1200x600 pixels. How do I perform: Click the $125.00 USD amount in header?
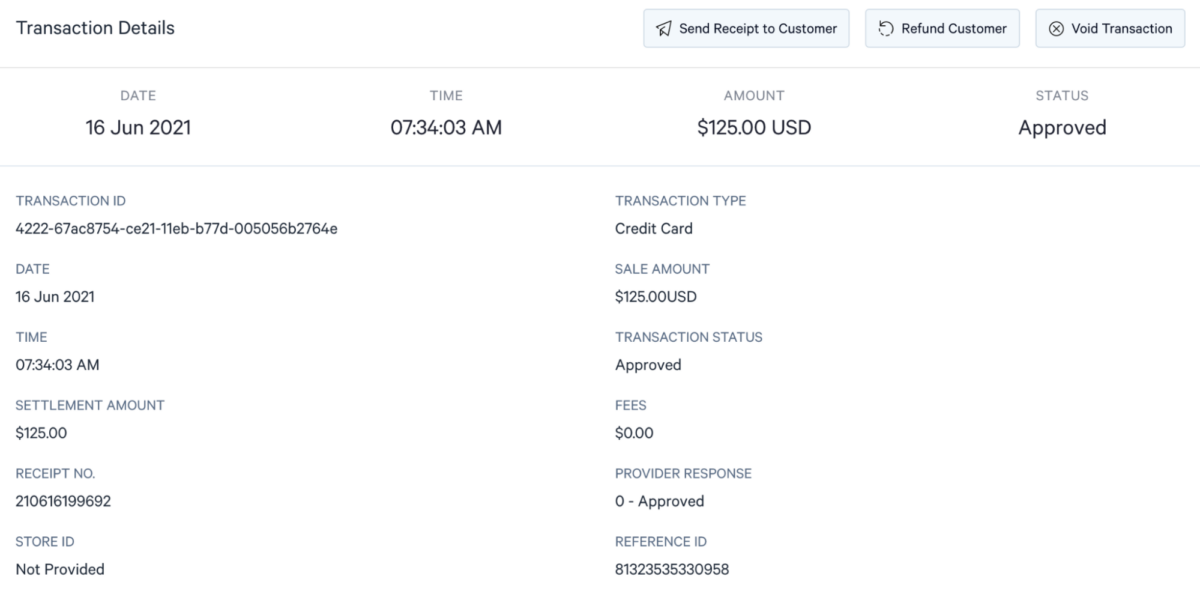click(x=755, y=127)
